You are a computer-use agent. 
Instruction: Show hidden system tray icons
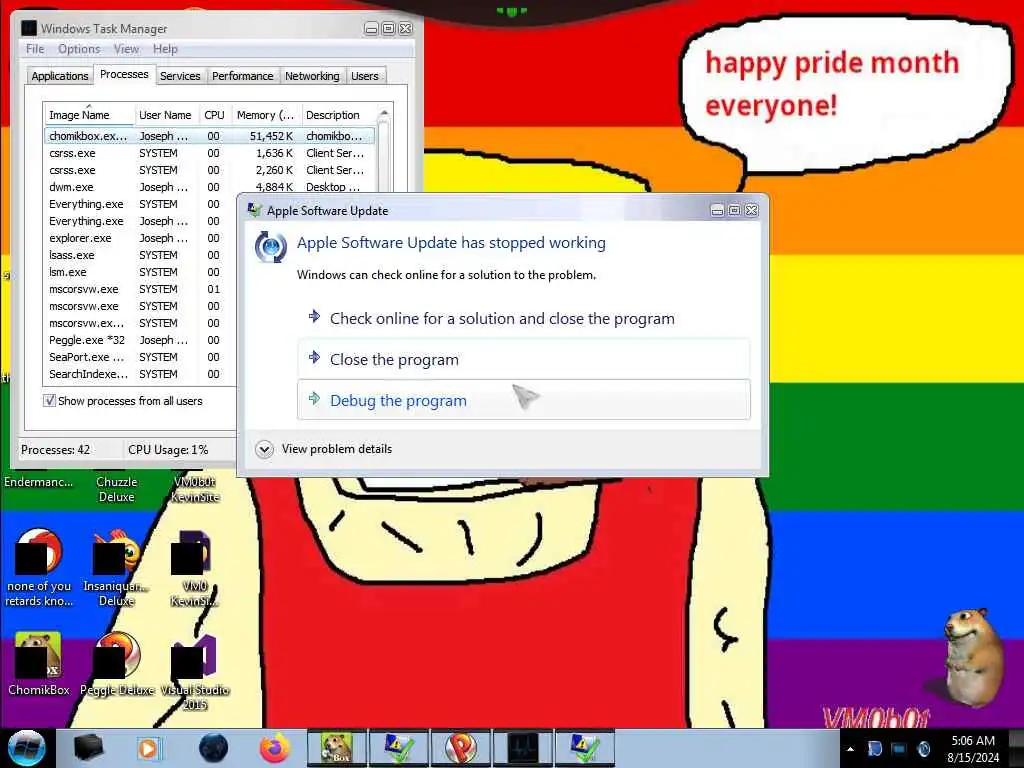coord(850,749)
